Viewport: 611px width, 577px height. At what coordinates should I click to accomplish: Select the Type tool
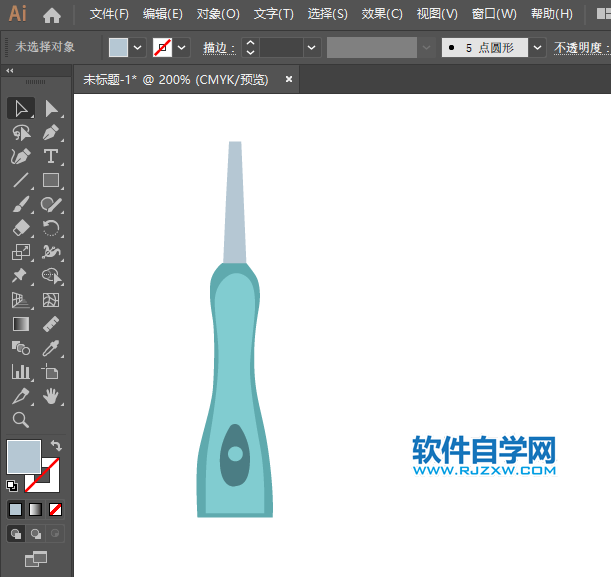(51, 157)
